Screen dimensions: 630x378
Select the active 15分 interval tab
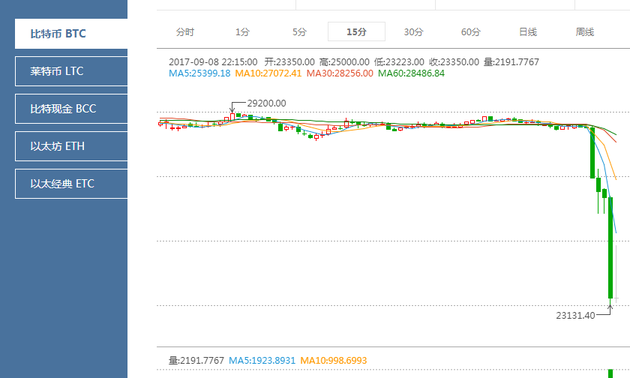[356, 32]
